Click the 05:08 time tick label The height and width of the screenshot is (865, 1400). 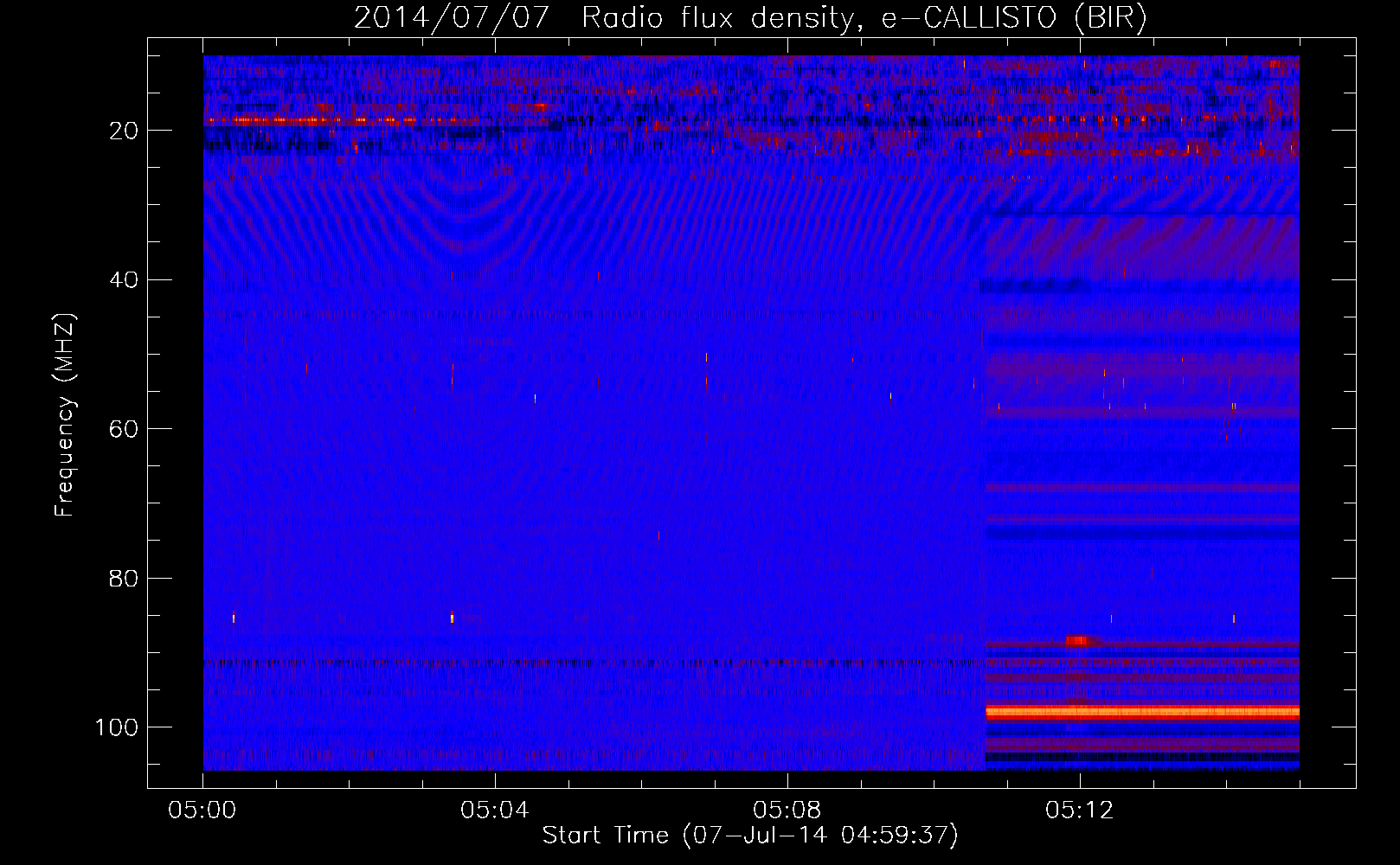787,811
